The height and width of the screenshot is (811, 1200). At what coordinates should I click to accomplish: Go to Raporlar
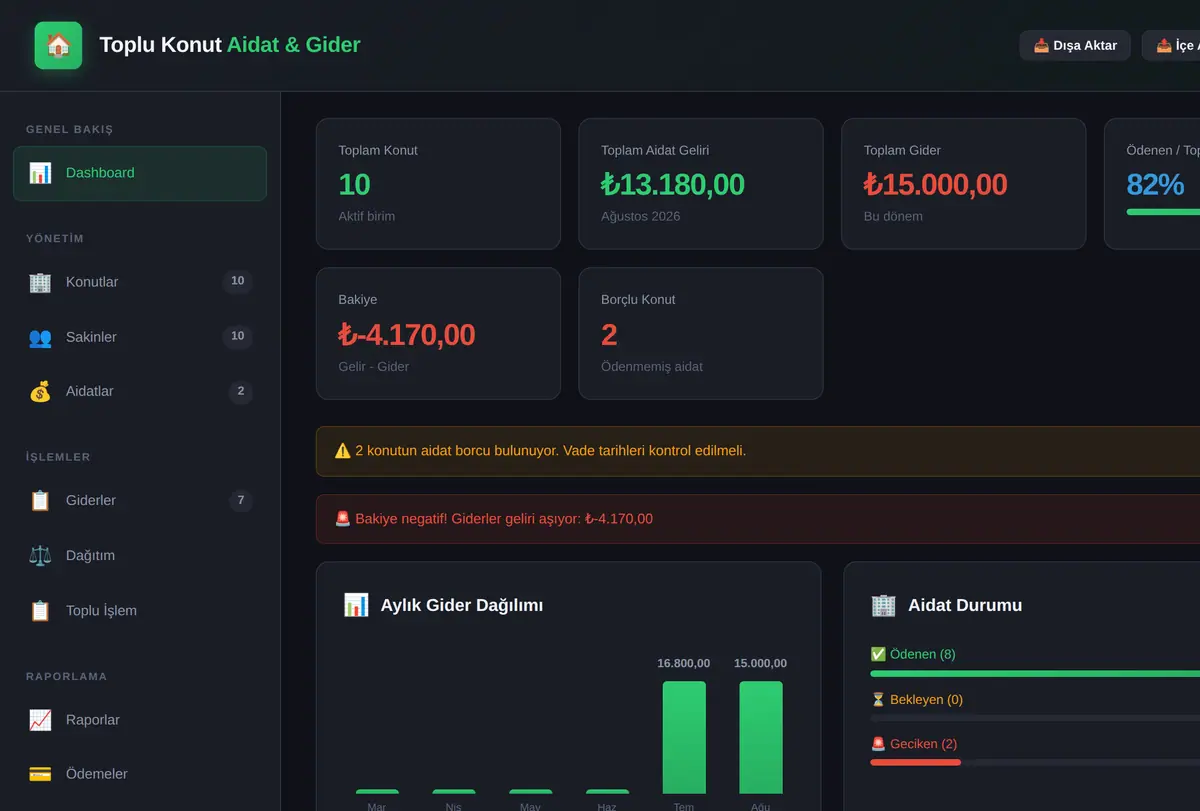click(x=140, y=719)
